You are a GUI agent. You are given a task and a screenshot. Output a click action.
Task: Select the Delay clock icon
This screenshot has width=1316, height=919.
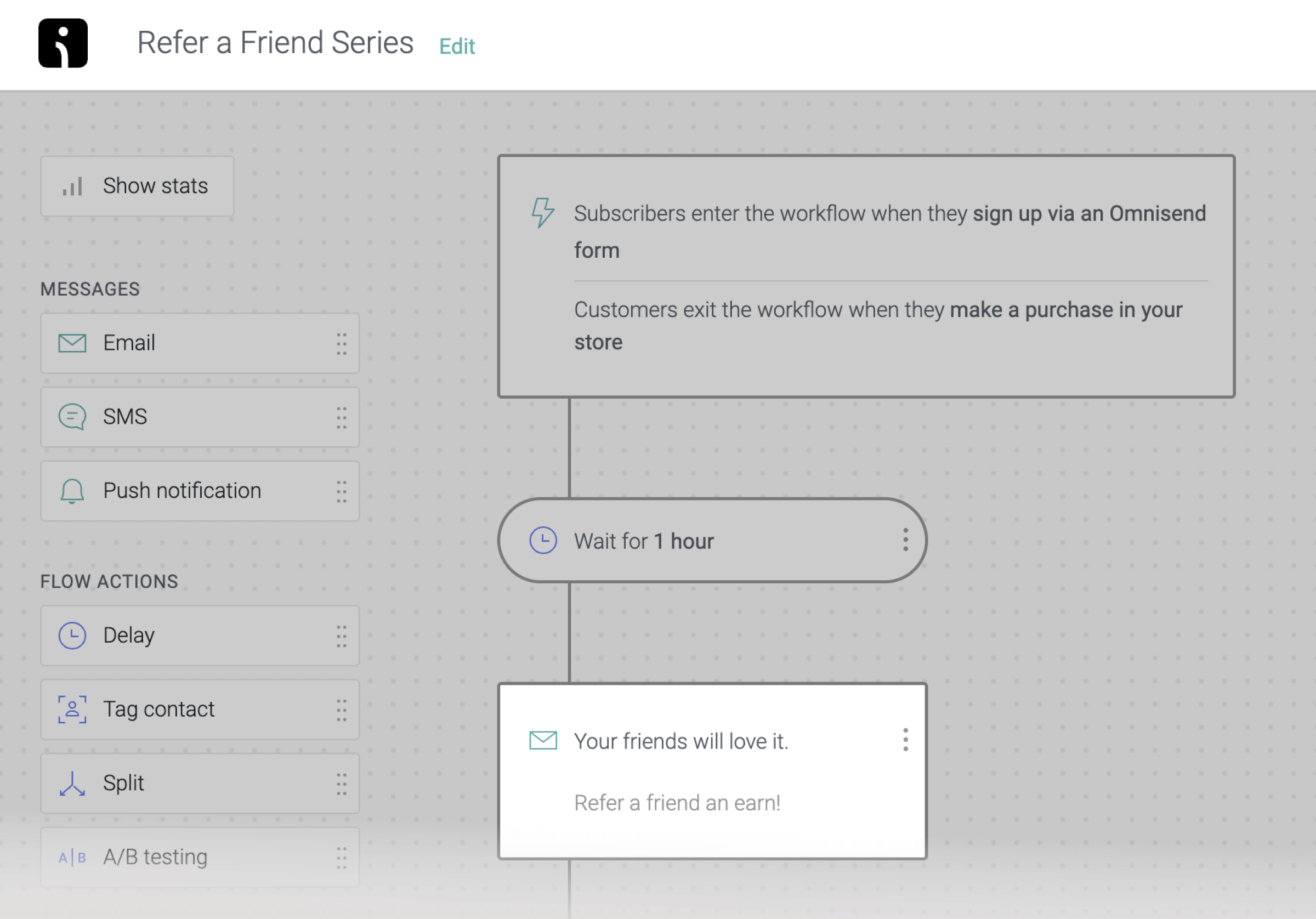(x=72, y=635)
